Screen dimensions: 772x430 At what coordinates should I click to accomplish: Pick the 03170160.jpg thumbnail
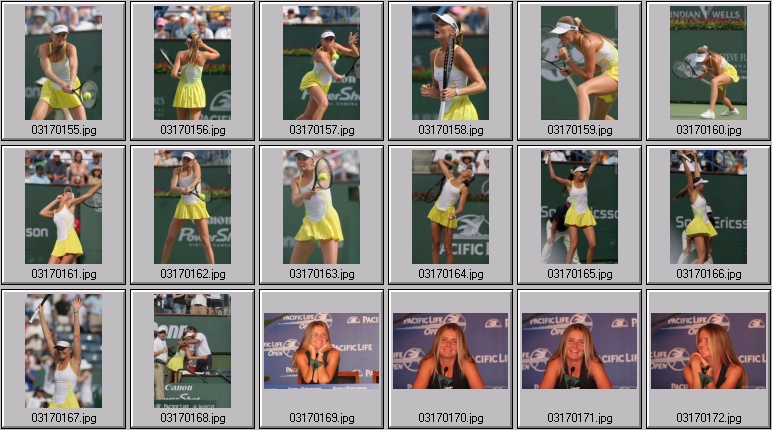click(708, 63)
